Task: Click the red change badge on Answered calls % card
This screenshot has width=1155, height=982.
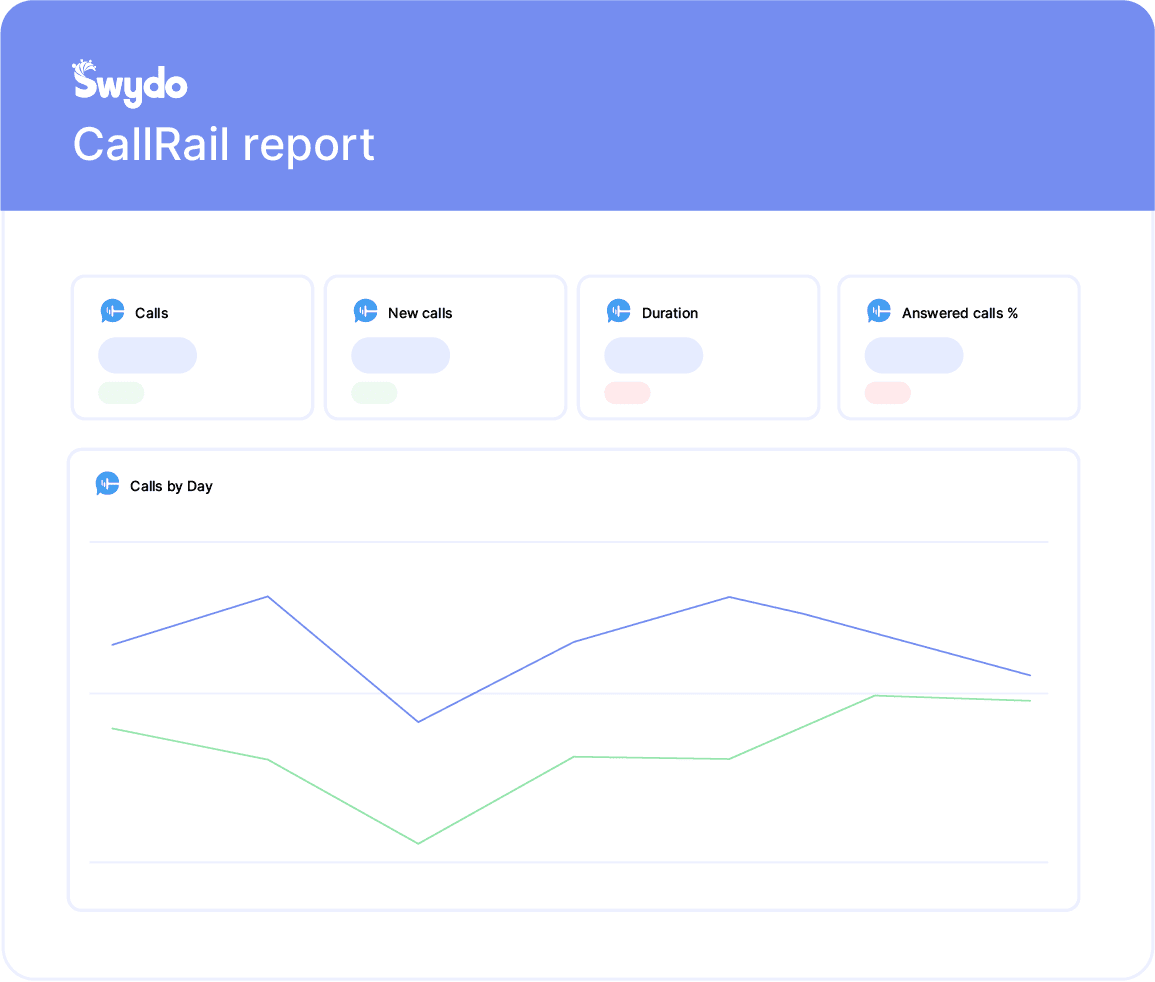Action: coord(888,393)
